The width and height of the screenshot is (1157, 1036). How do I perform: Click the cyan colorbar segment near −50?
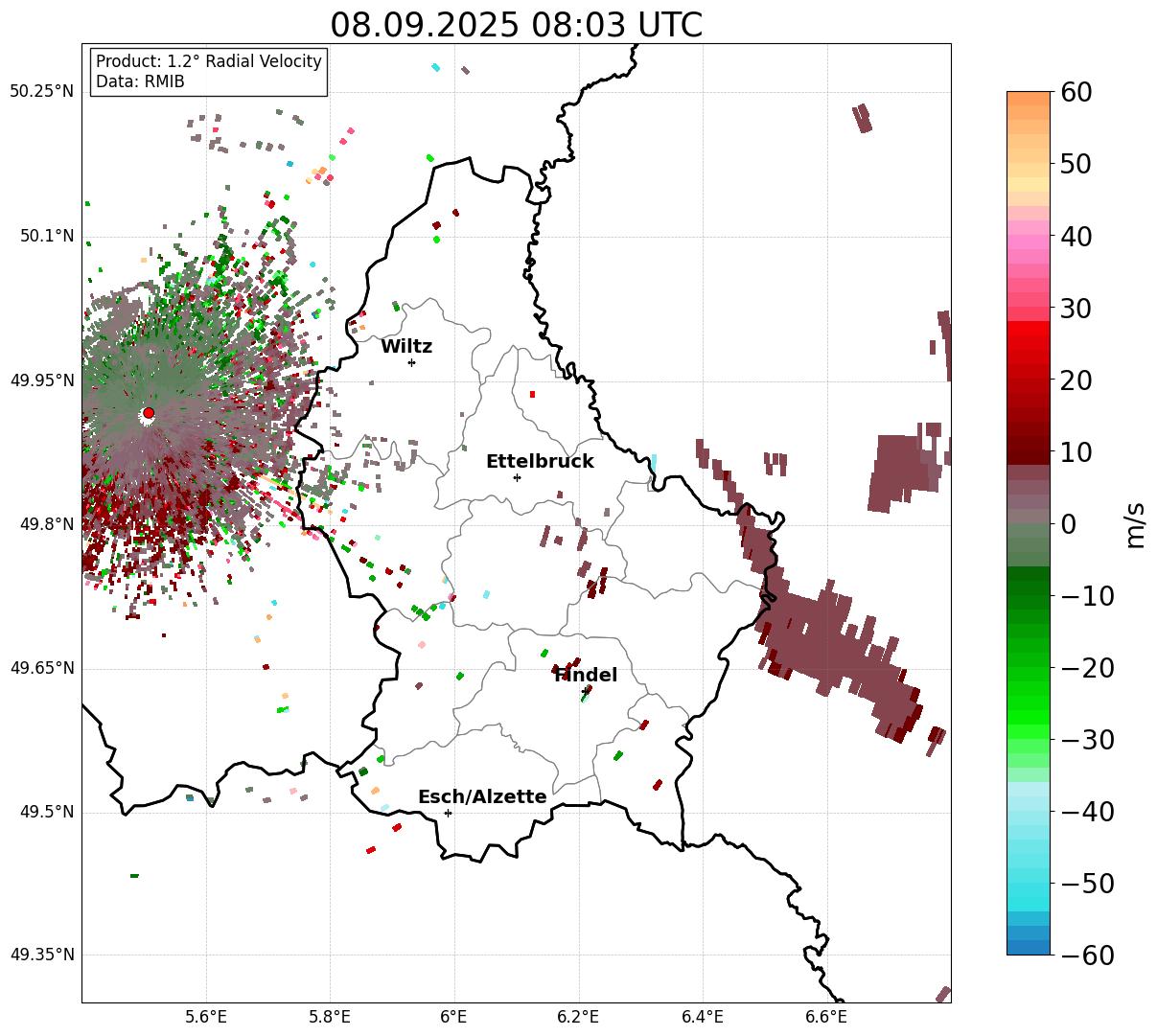tap(1029, 888)
